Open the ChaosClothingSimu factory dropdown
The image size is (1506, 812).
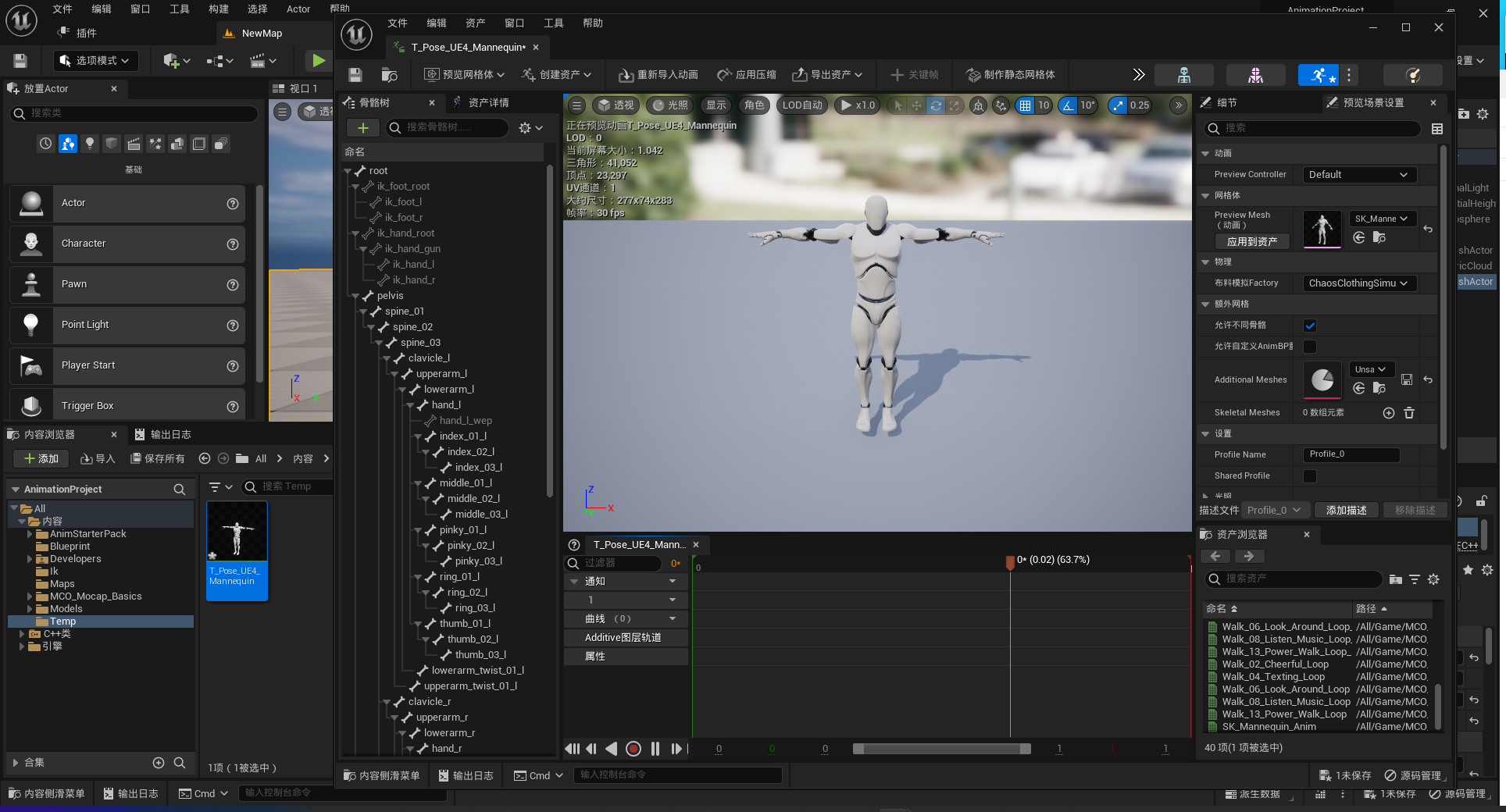coord(1358,283)
